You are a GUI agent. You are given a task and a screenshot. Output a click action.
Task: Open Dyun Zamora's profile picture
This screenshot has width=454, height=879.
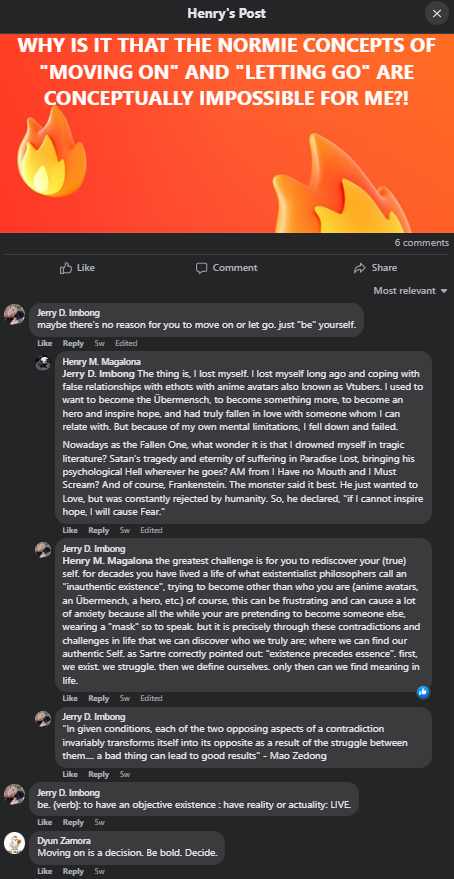(14, 843)
